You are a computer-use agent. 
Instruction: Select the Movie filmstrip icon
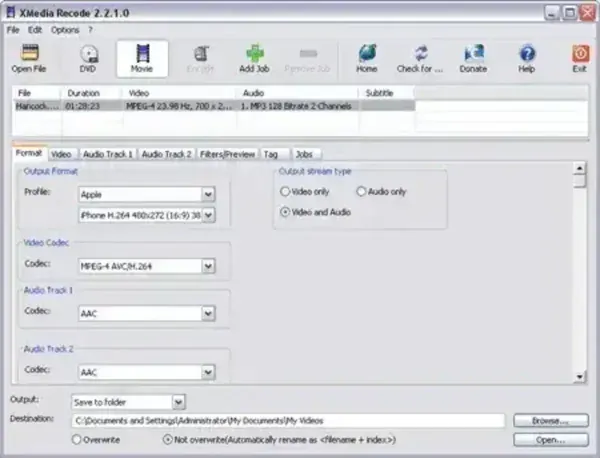pyautogui.click(x=141, y=54)
